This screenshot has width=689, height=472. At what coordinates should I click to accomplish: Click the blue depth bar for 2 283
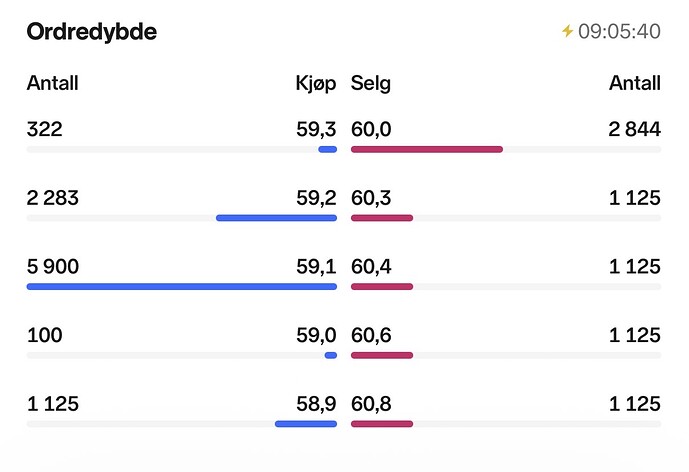276,218
